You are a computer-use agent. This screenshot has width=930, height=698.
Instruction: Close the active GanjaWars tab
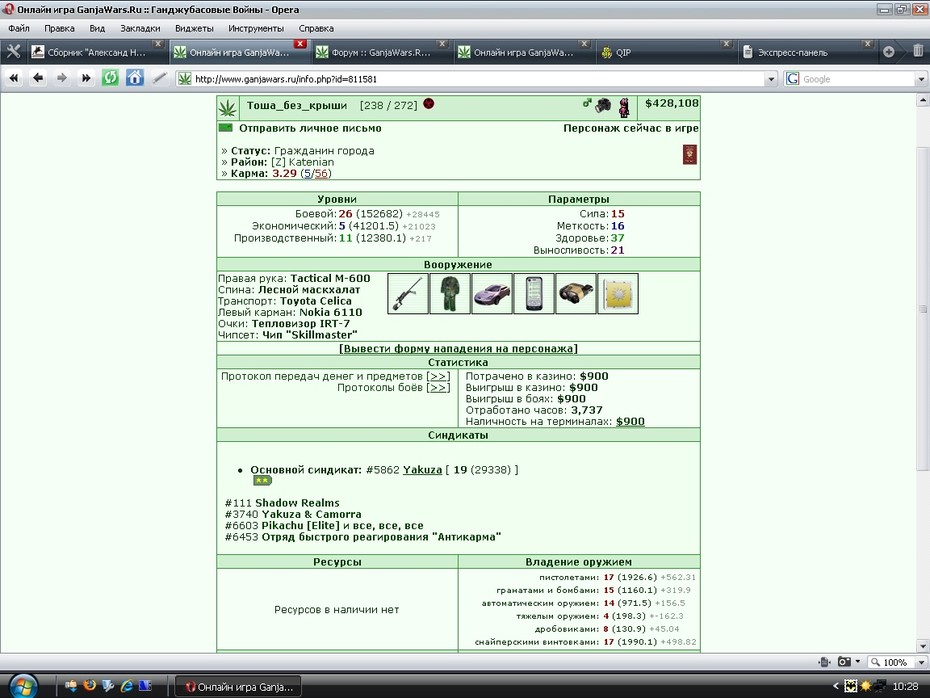[x=300, y=44]
